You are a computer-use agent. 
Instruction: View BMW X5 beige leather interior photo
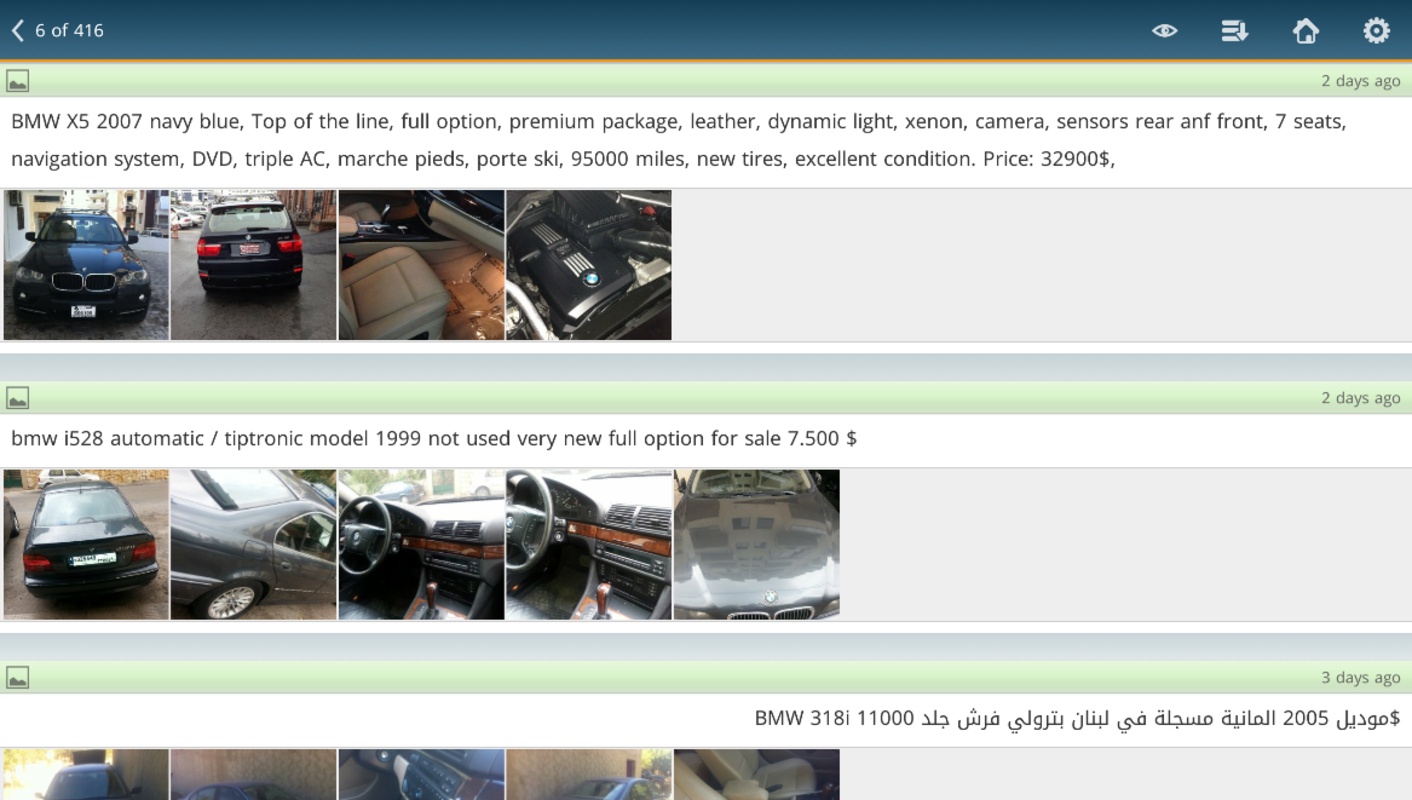point(421,265)
